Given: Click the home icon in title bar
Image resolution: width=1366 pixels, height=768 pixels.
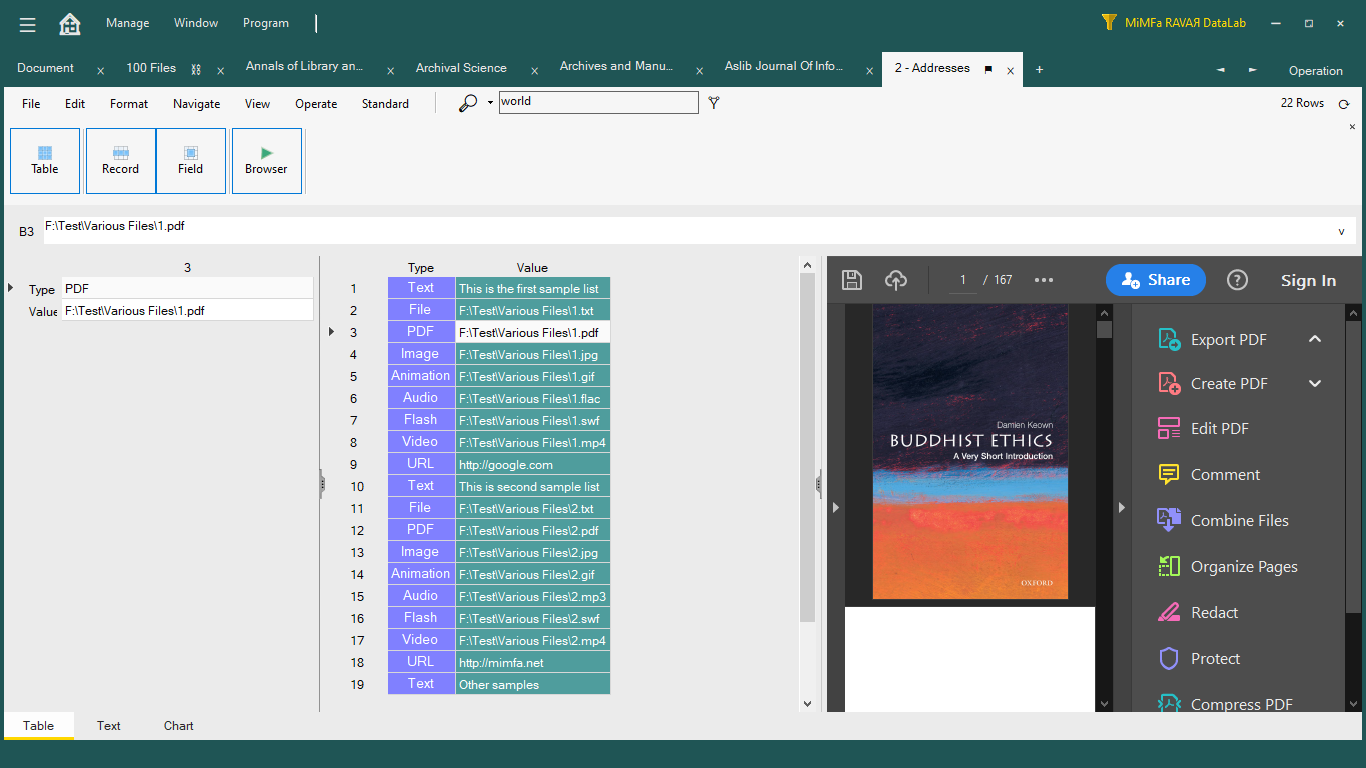Looking at the screenshot, I should (x=70, y=24).
